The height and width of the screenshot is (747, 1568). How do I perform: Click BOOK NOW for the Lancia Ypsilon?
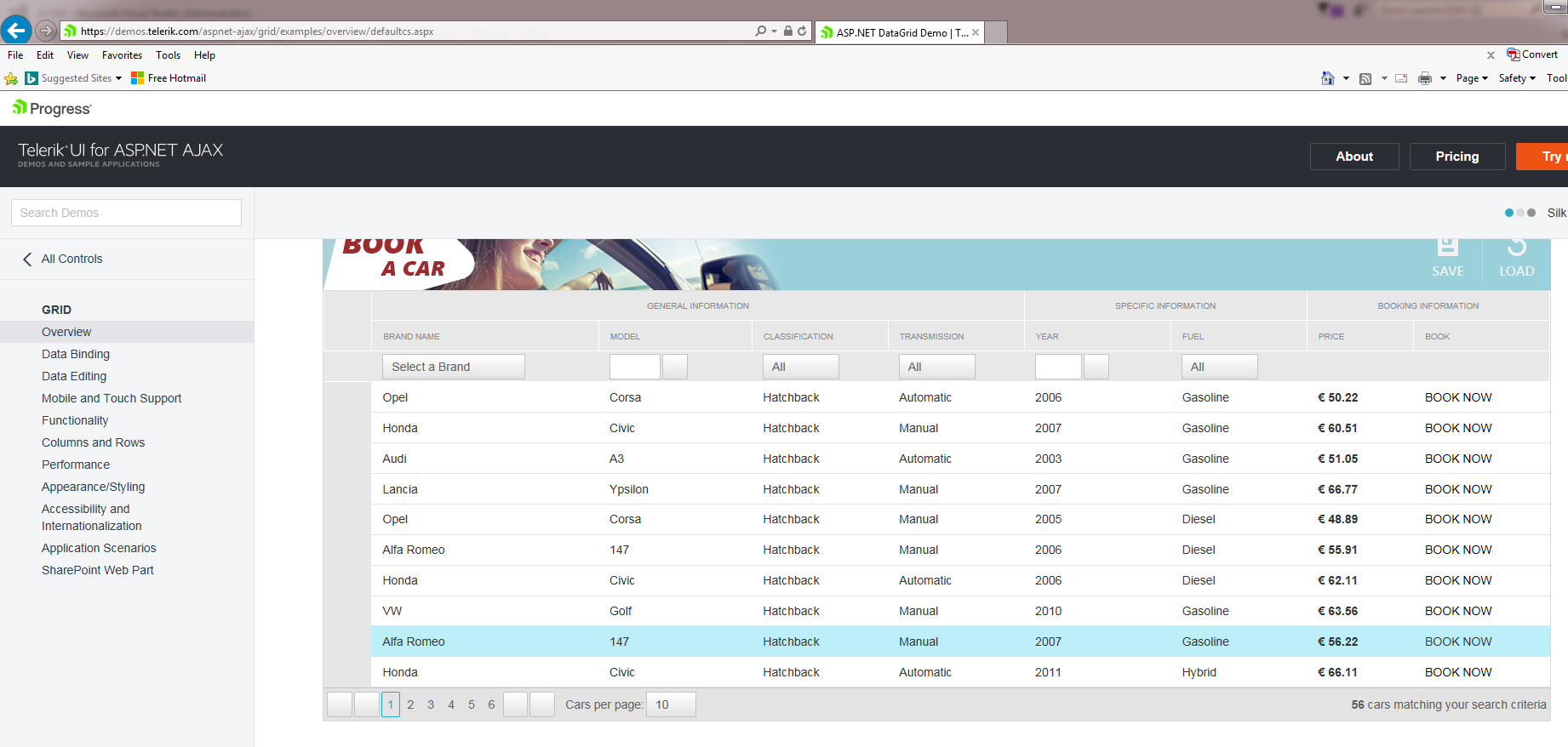pyautogui.click(x=1458, y=489)
